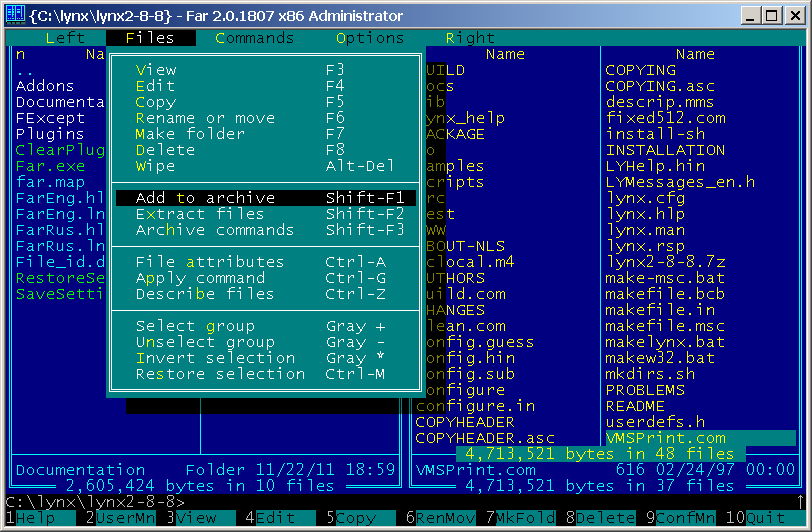Choose File attributes menu entry

click(266, 262)
